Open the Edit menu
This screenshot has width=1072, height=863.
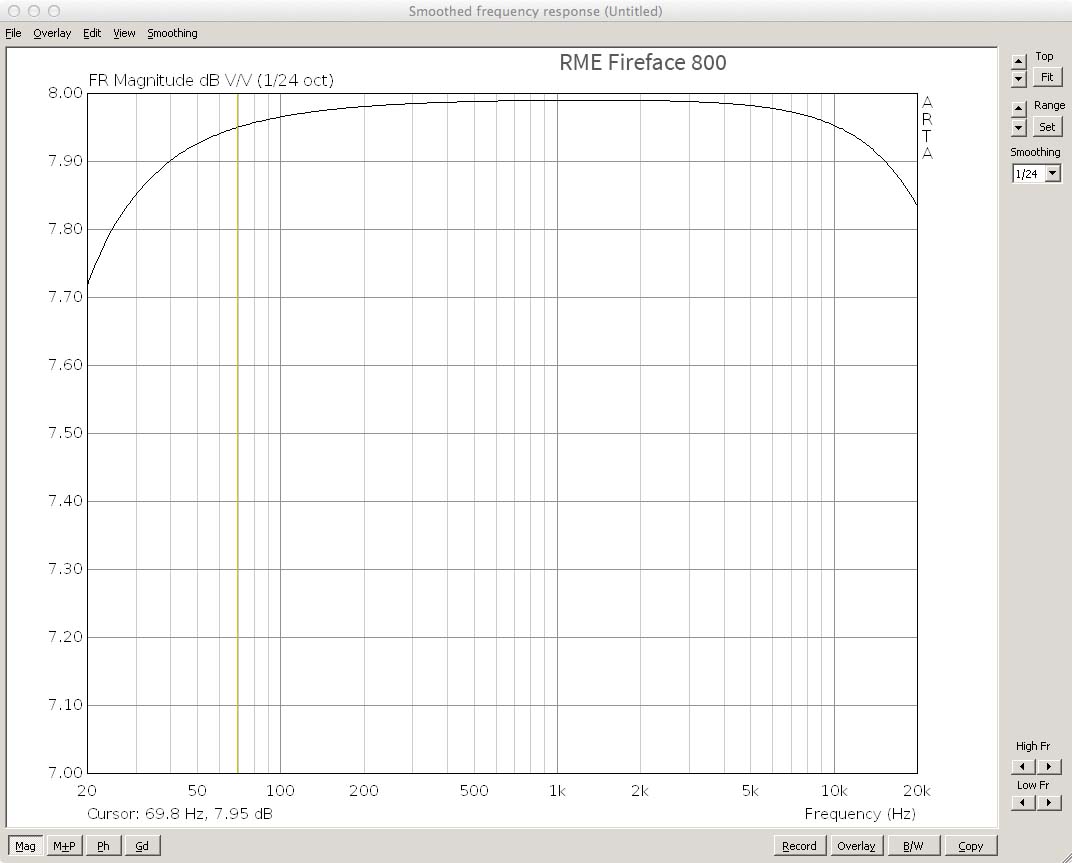pyautogui.click(x=92, y=33)
